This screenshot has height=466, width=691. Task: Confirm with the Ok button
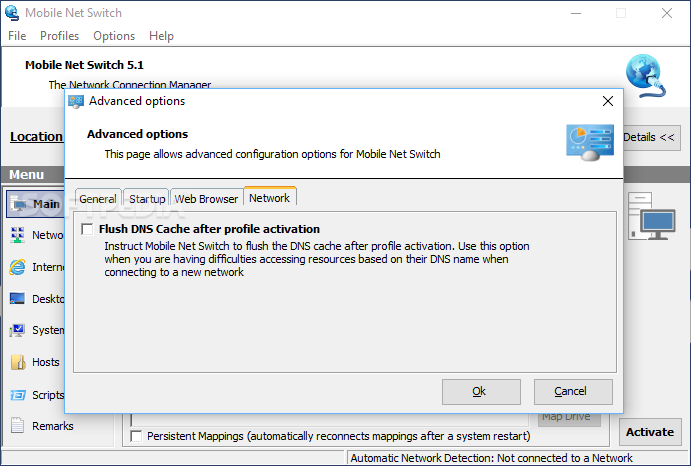pos(481,391)
